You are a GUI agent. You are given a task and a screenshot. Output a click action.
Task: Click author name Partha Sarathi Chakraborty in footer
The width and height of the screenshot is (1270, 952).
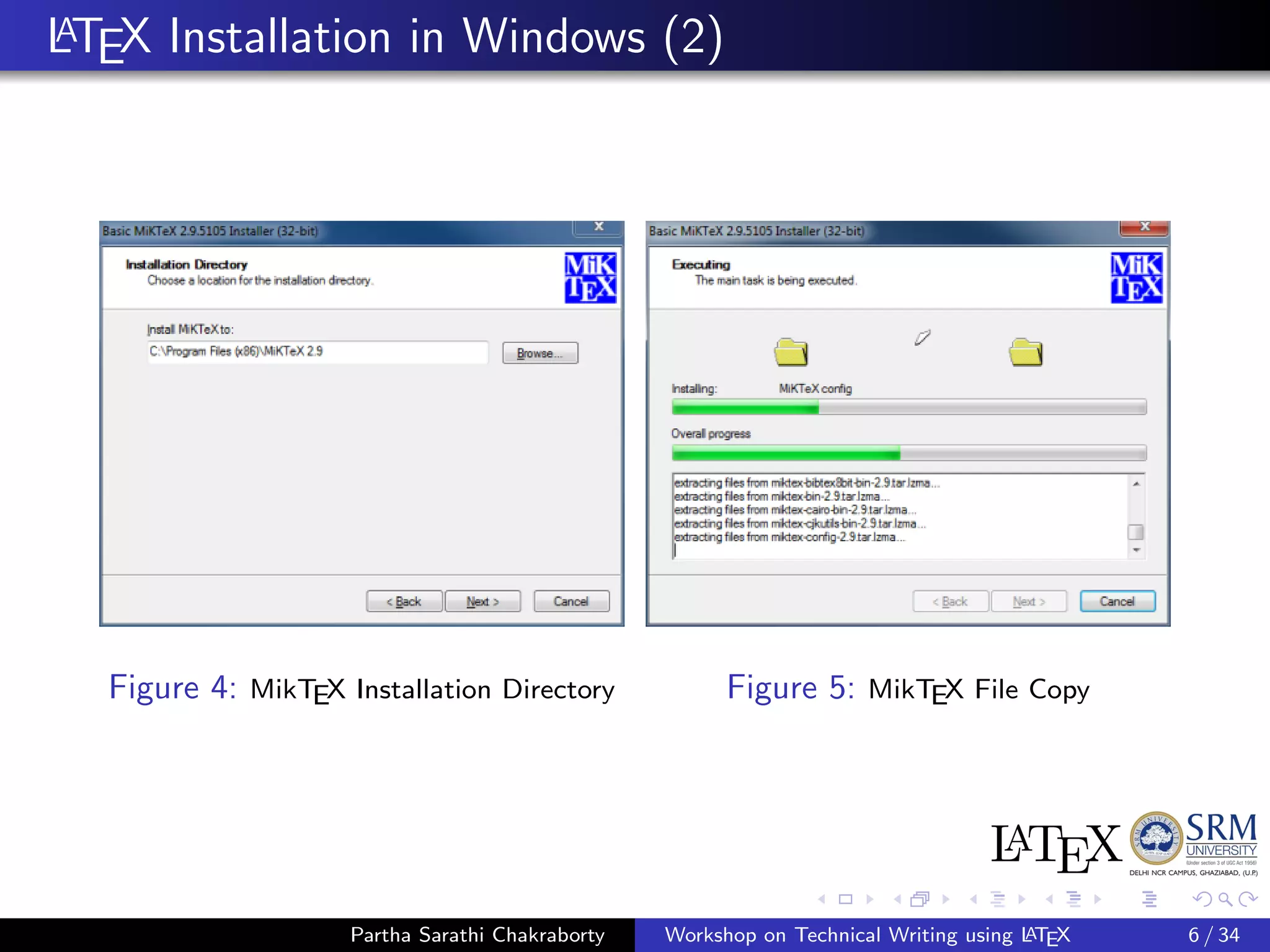477,935
